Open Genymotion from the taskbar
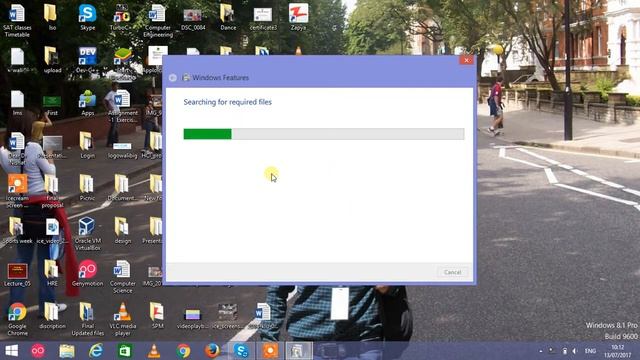The width and height of the screenshot is (640, 360). pyautogui.click(x=38, y=351)
